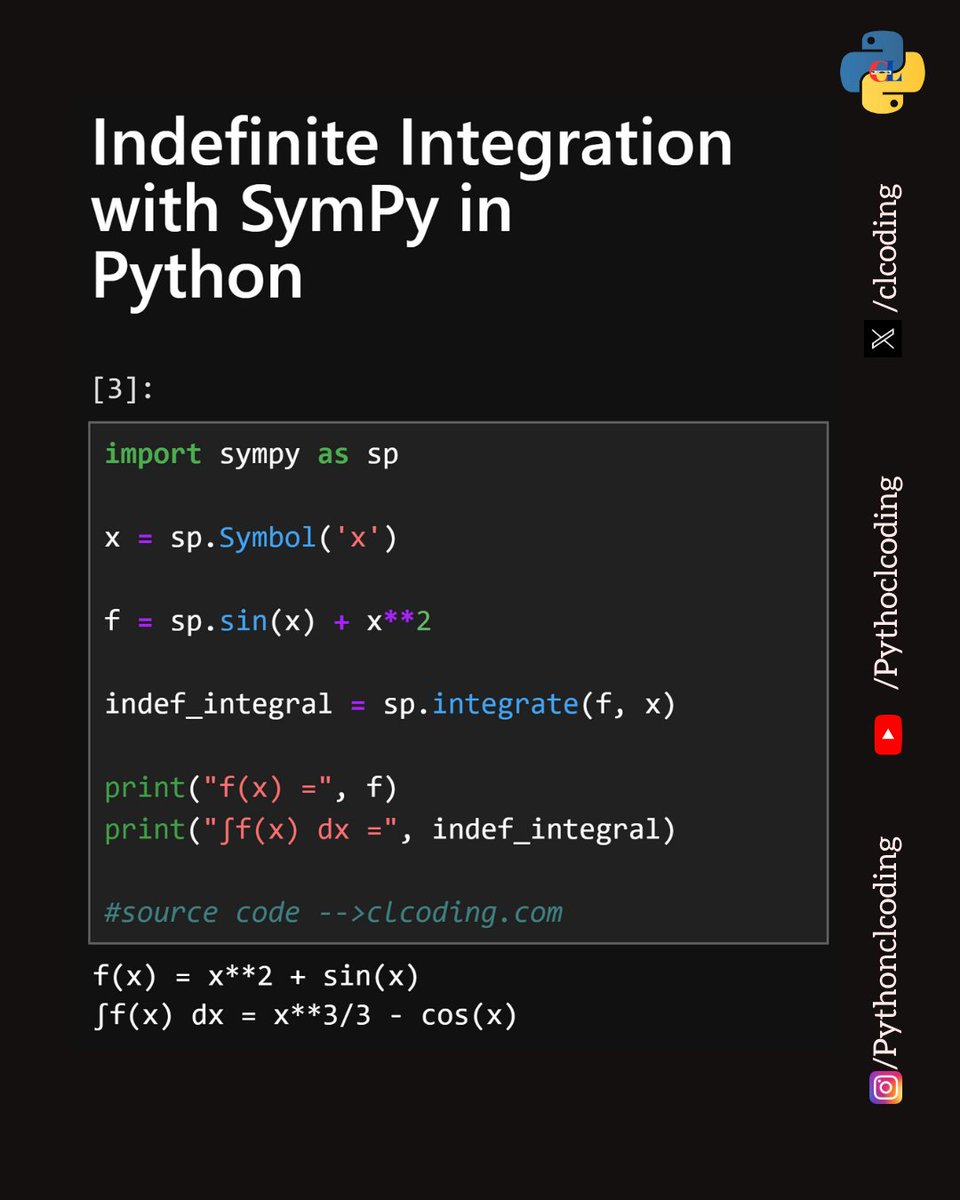Expand the indef_integral assignment line
The width and height of the screenshot is (960, 1200).
(300, 704)
